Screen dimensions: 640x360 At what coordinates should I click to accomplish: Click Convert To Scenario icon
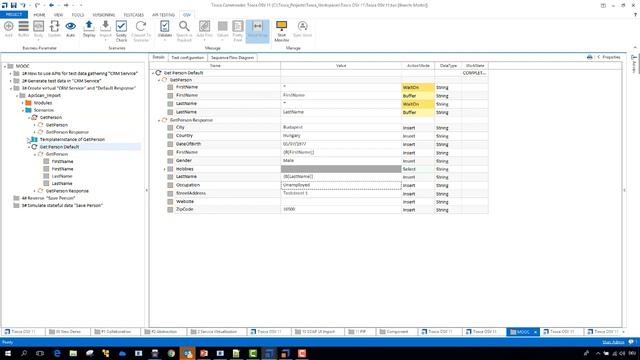click(141, 27)
